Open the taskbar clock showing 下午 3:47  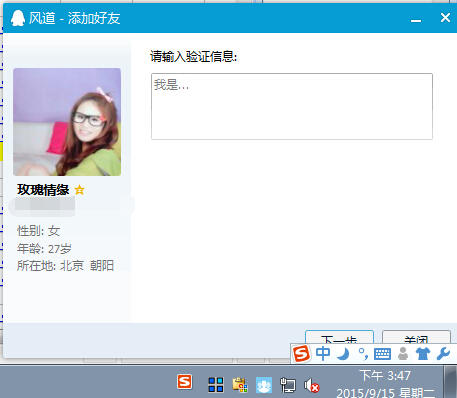pyautogui.click(x=385, y=376)
